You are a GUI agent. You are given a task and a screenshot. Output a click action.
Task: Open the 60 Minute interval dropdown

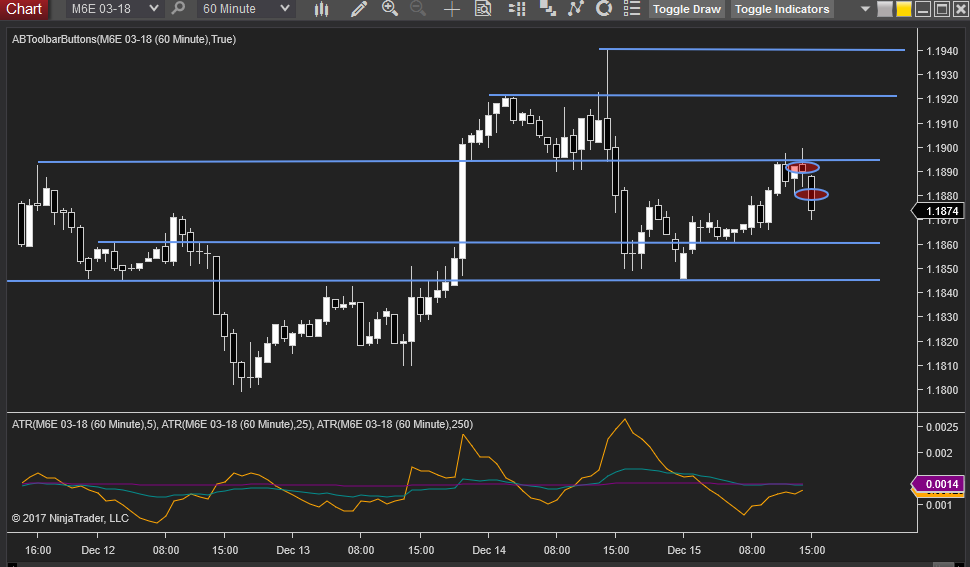(x=246, y=9)
